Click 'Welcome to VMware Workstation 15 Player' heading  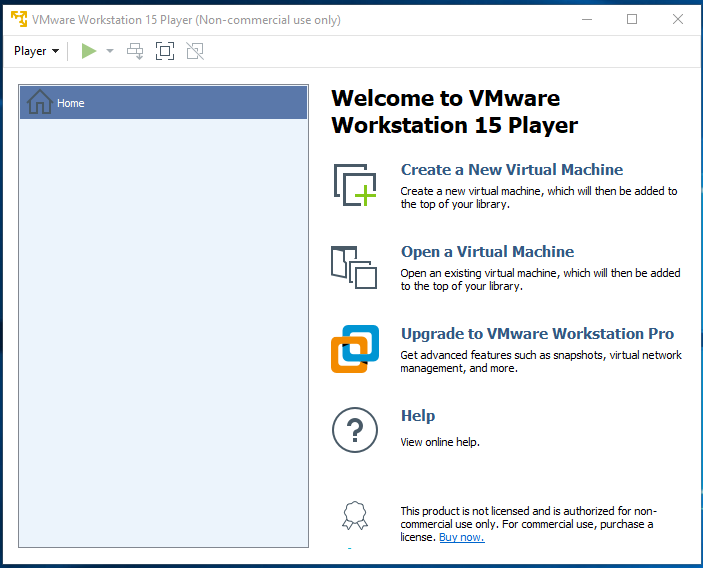[x=455, y=112]
